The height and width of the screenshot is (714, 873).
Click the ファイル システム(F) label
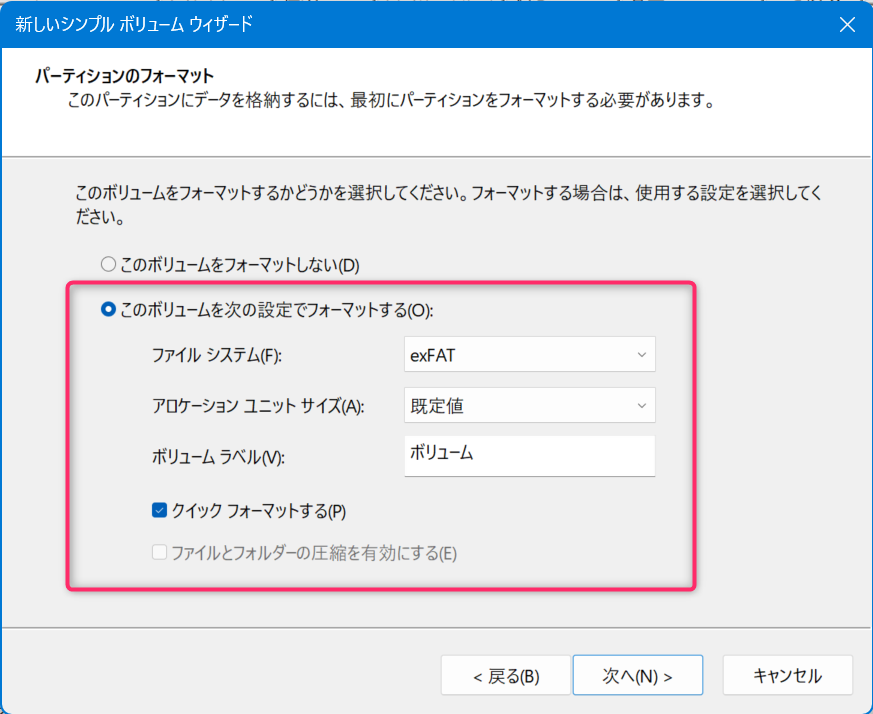217,355
